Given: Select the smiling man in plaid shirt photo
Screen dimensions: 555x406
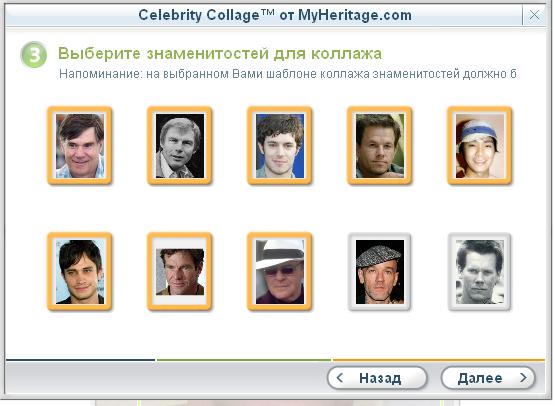Looking at the screenshot, I should [x=80, y=145].
